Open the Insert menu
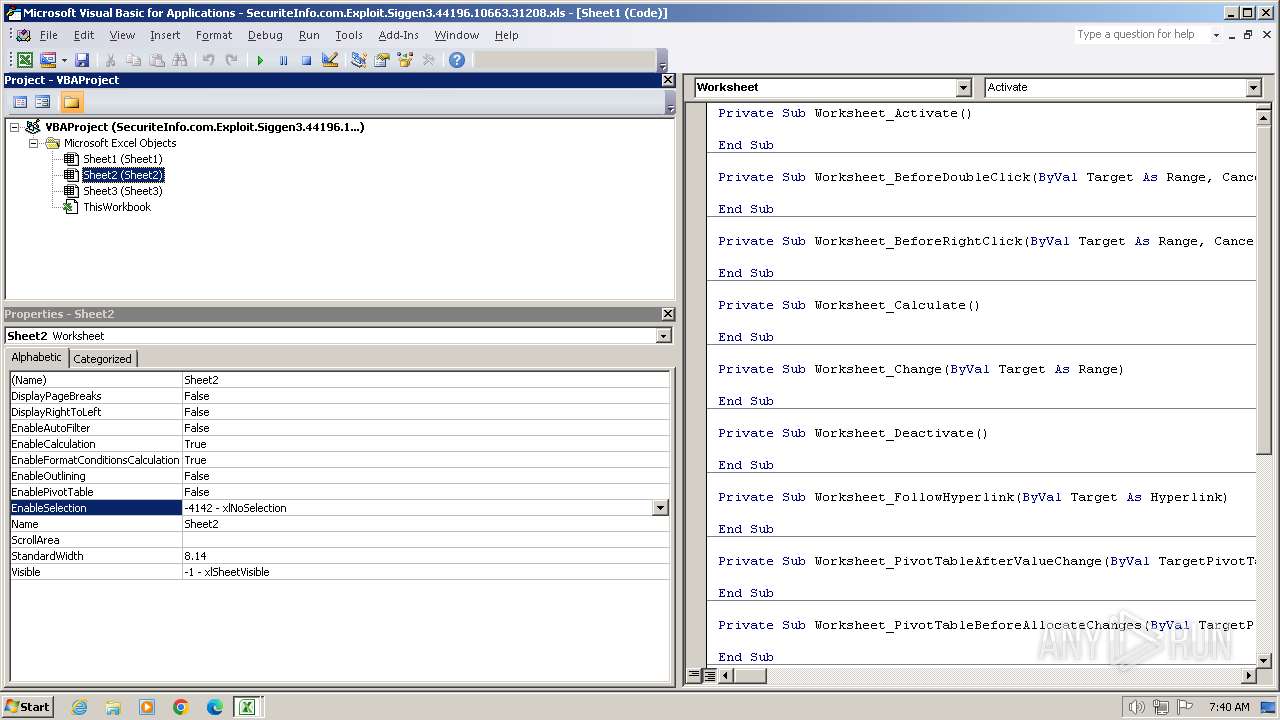1280x720 pixels. [165, 35]
